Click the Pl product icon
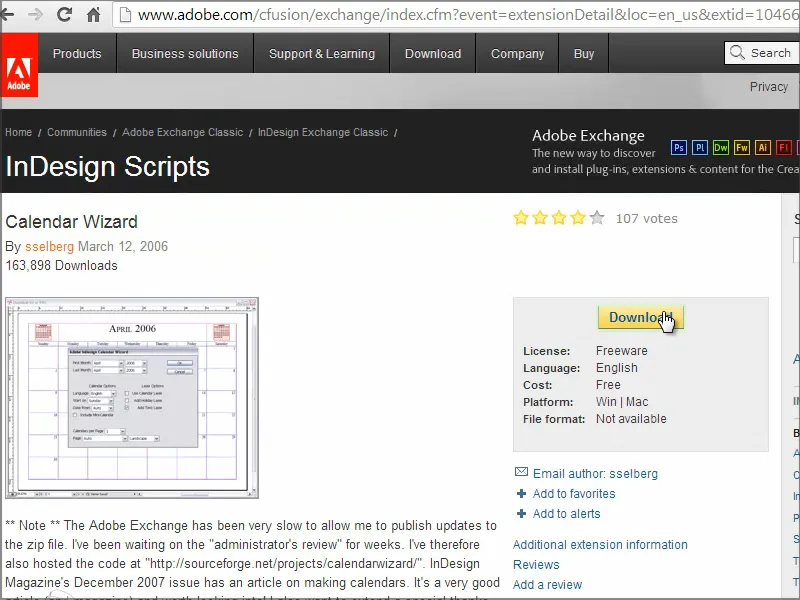 pyautogui.click(x=700, y=147)
